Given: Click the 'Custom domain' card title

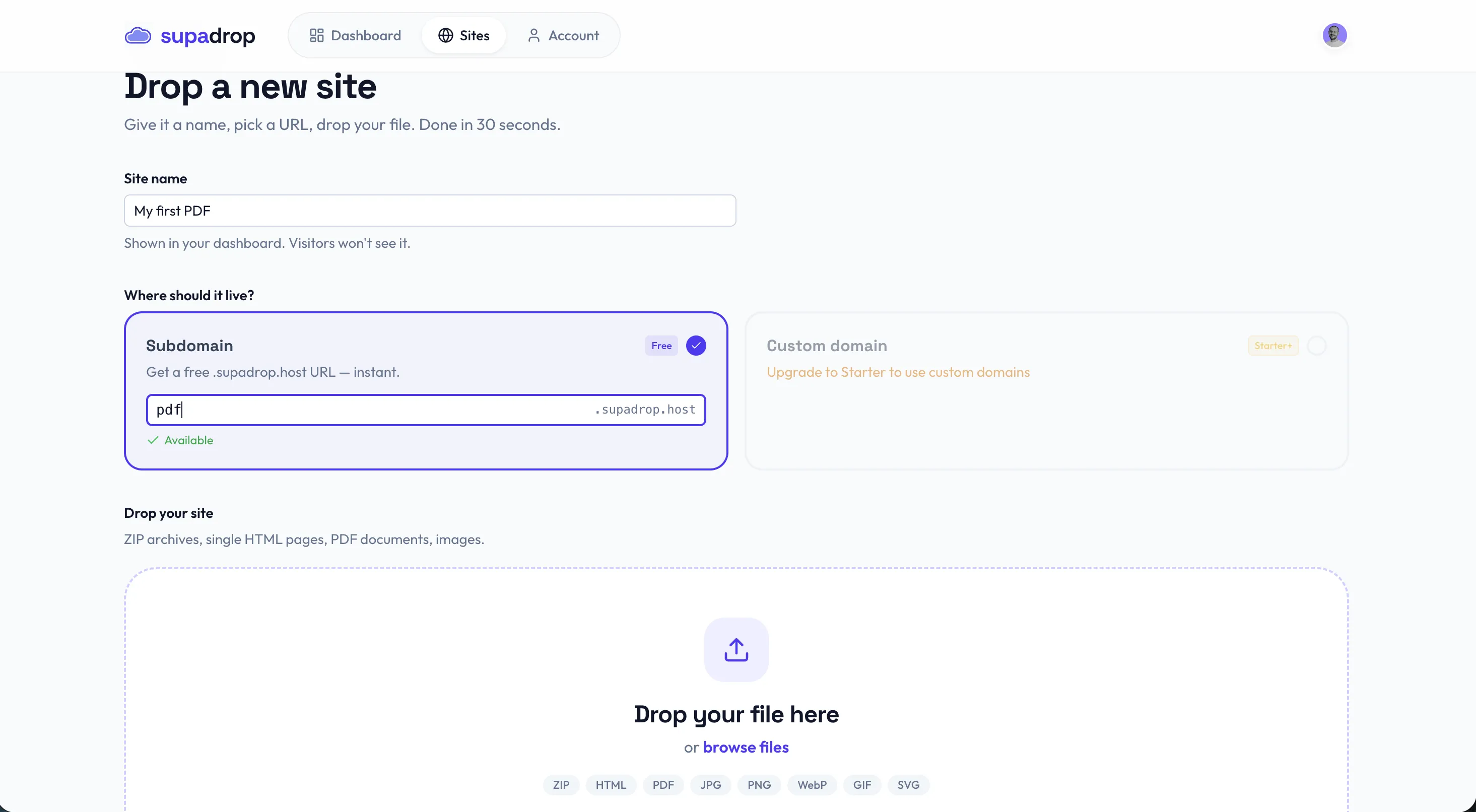Looking at the screenshot, I should click(x=827, y=346).
